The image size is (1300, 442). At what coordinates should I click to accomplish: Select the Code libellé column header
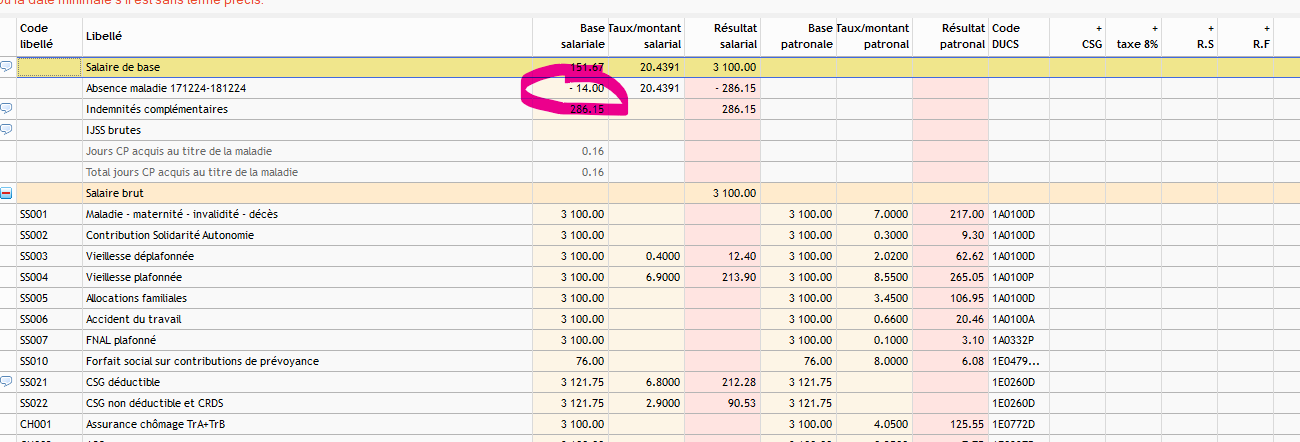pyautogui.click(x=49, y=36)
